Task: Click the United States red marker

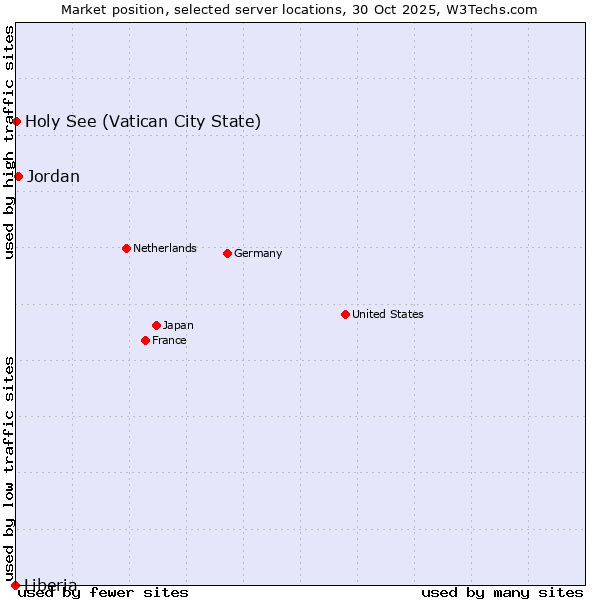Action: (x=345, y=314)
